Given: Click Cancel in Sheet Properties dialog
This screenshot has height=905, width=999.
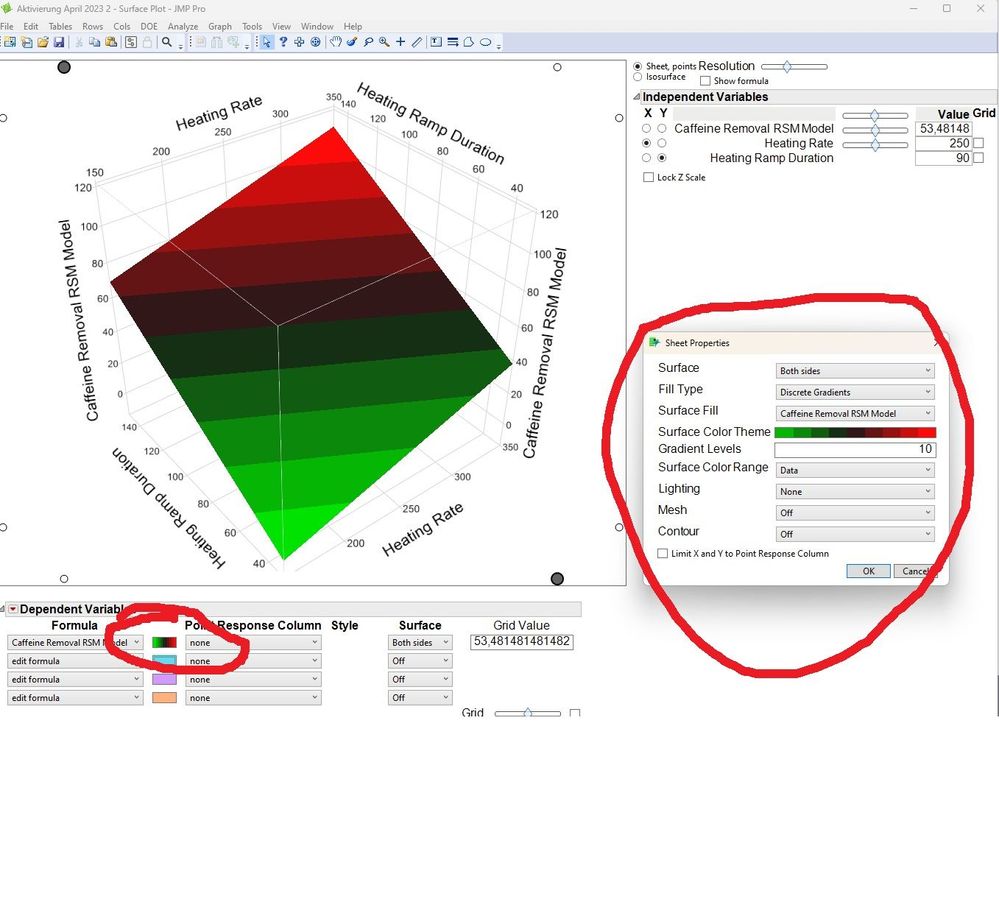Looking at the screenshot, I should [x=915, y=571].
